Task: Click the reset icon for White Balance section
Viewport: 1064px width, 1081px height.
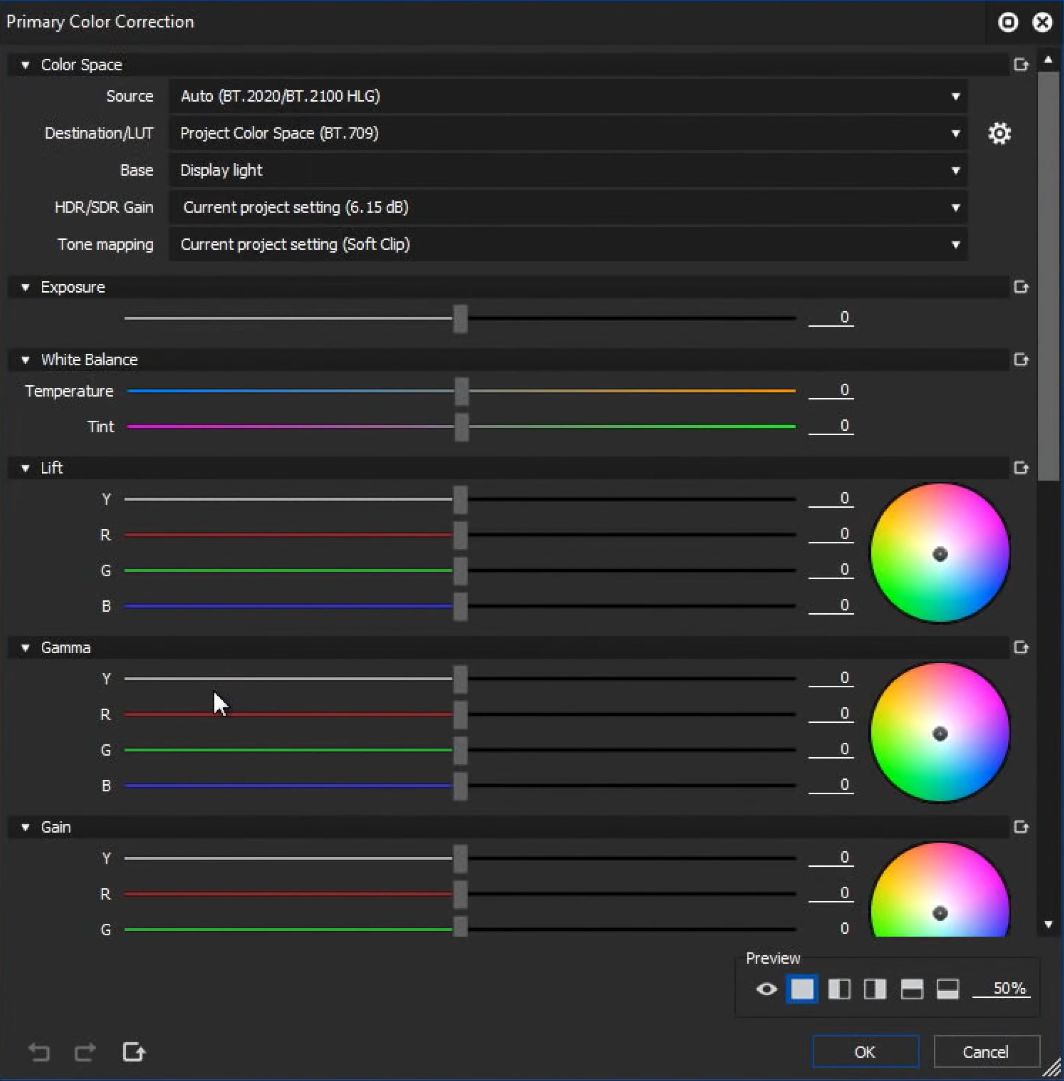Action: [1021, 359]
